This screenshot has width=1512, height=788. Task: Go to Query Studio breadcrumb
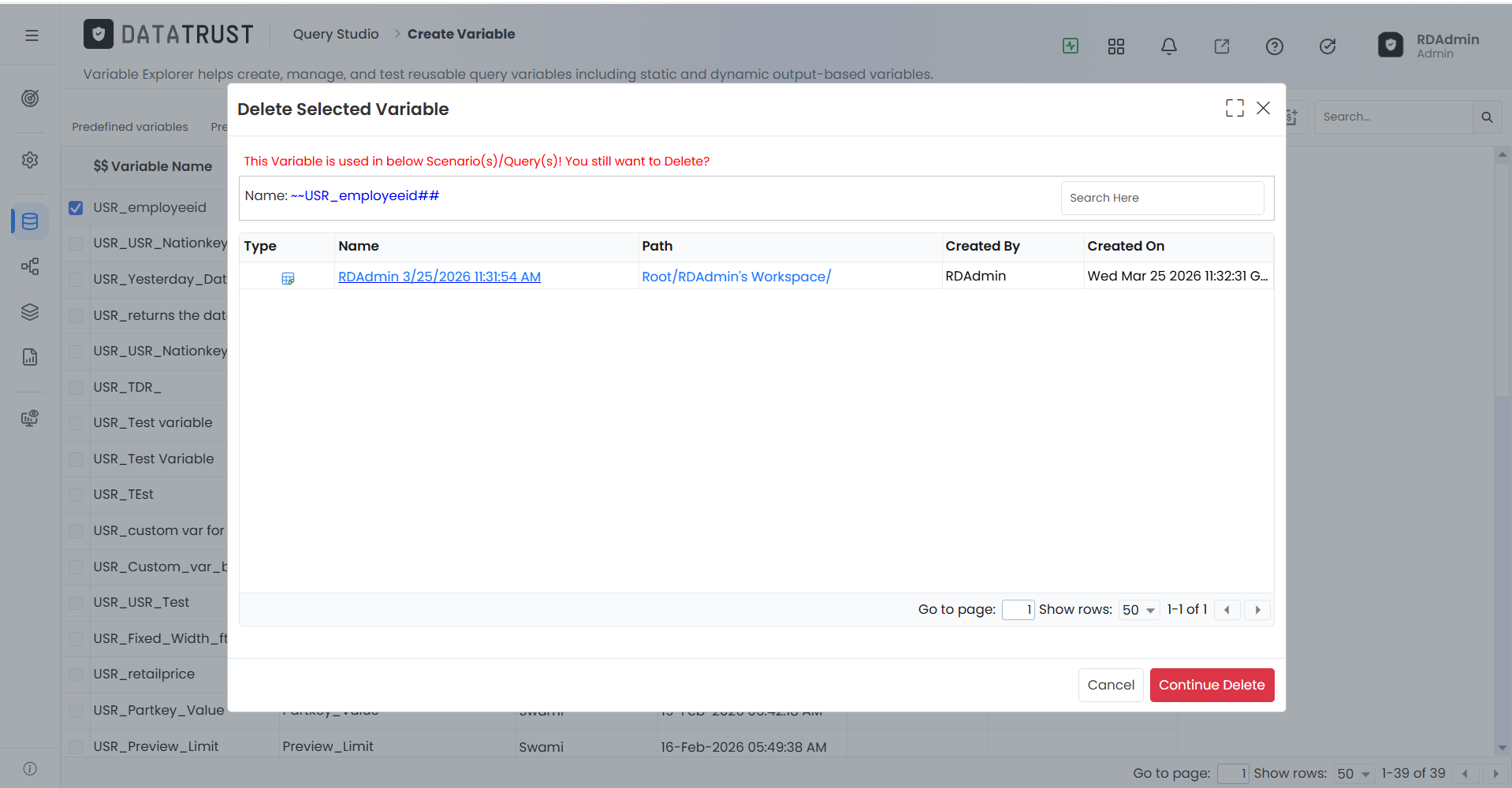tap(336, 34)
